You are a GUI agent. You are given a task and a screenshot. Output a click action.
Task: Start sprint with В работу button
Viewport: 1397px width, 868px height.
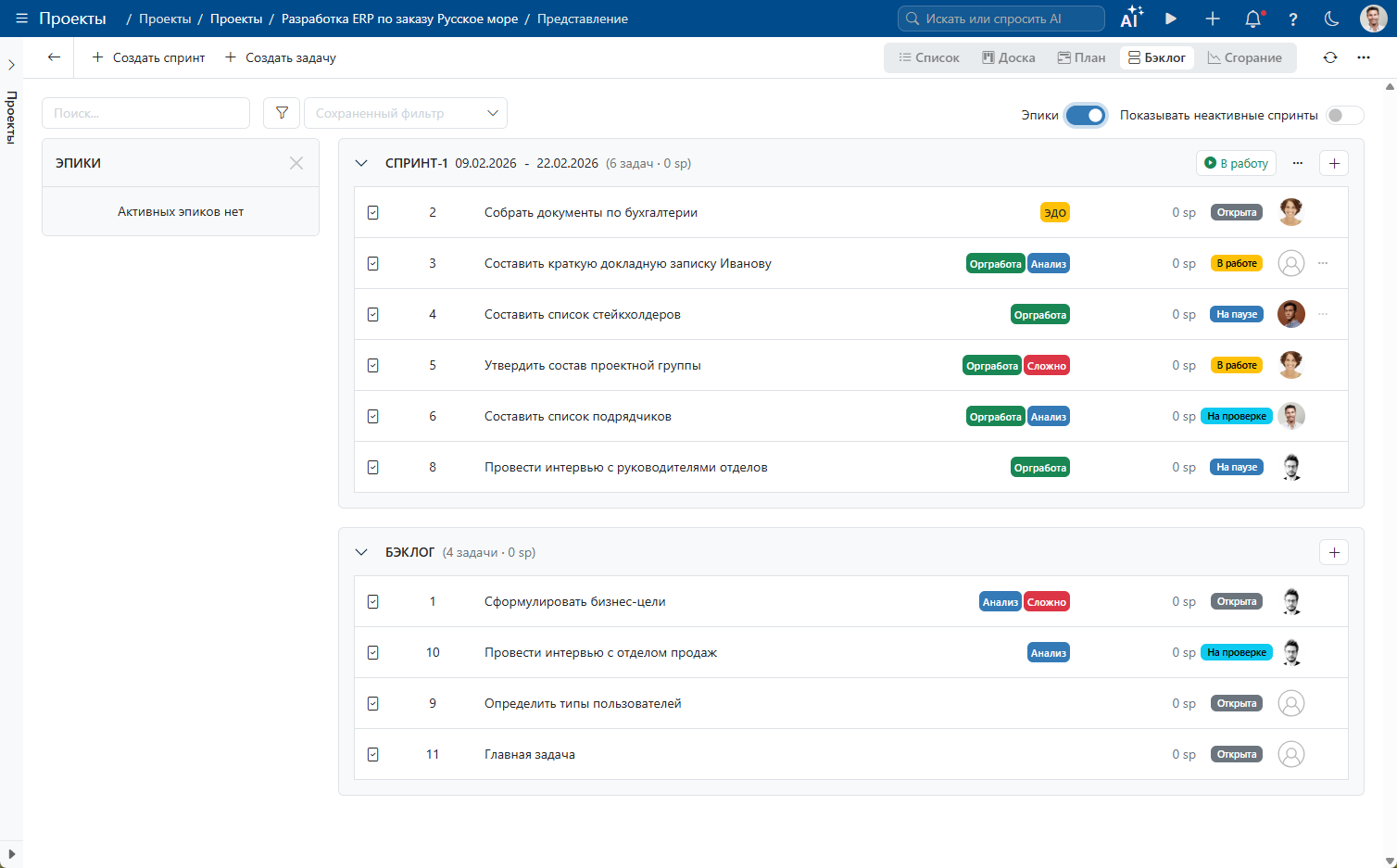[x=1237, y=163]
